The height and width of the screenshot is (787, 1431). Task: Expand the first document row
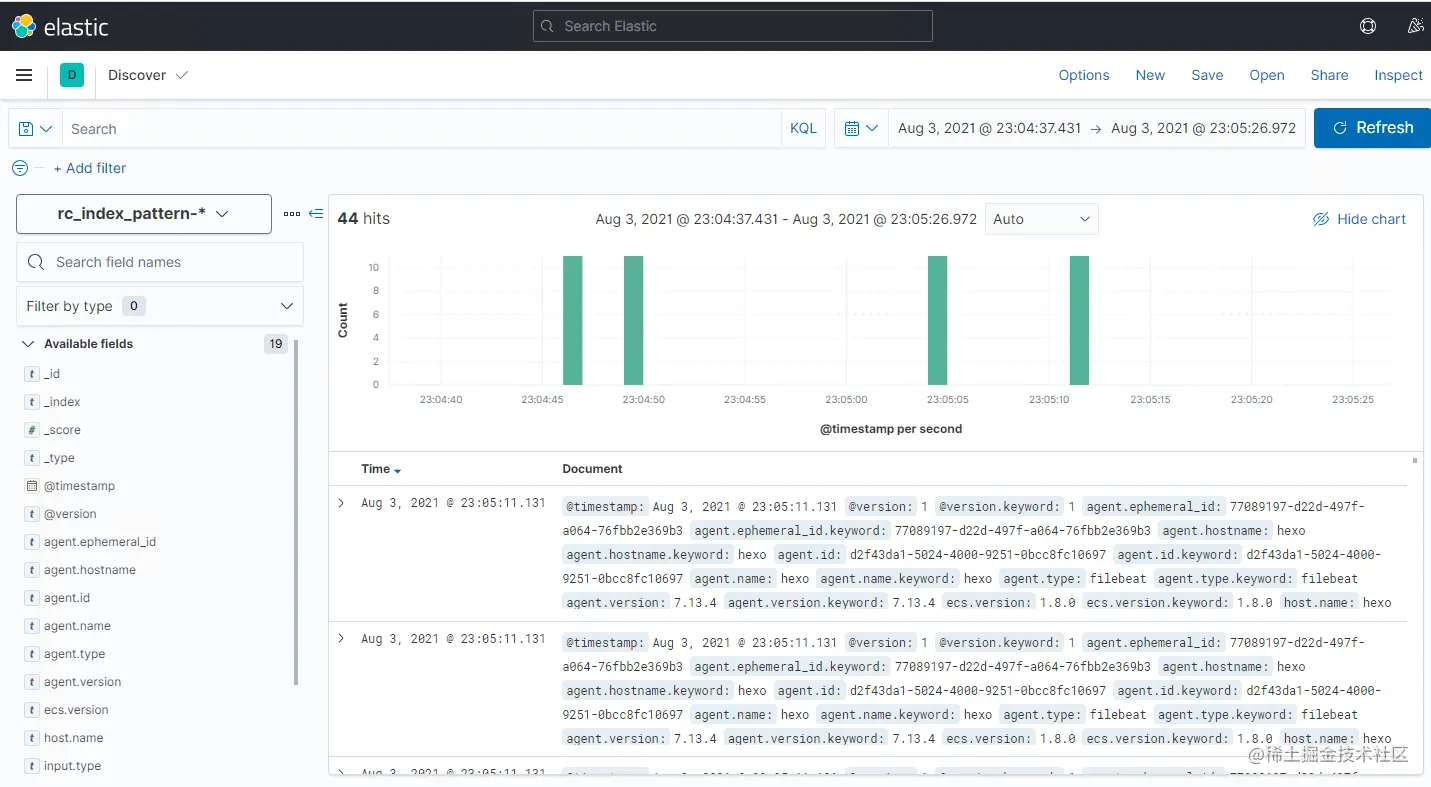point(341,503)
